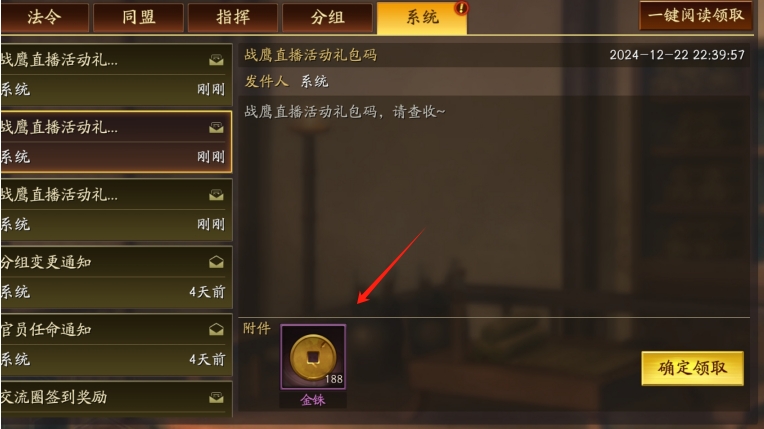Click the opened envelope icon on 分组变更通知
764x429 pixels.
click(x=216, y=262)
